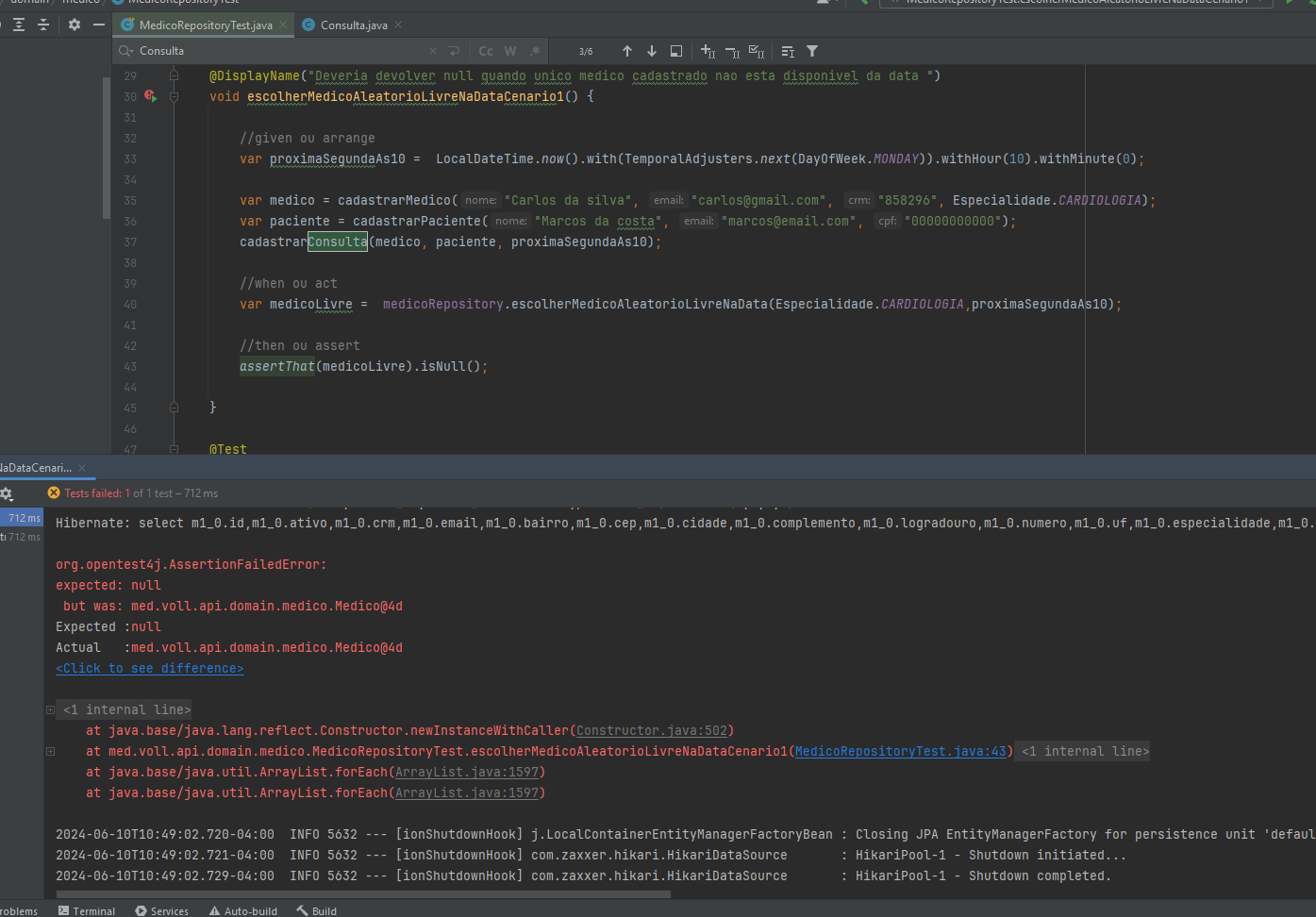The image size is (1316, 917).
Task: Select all search occurrences
Action: click(757, 51)
